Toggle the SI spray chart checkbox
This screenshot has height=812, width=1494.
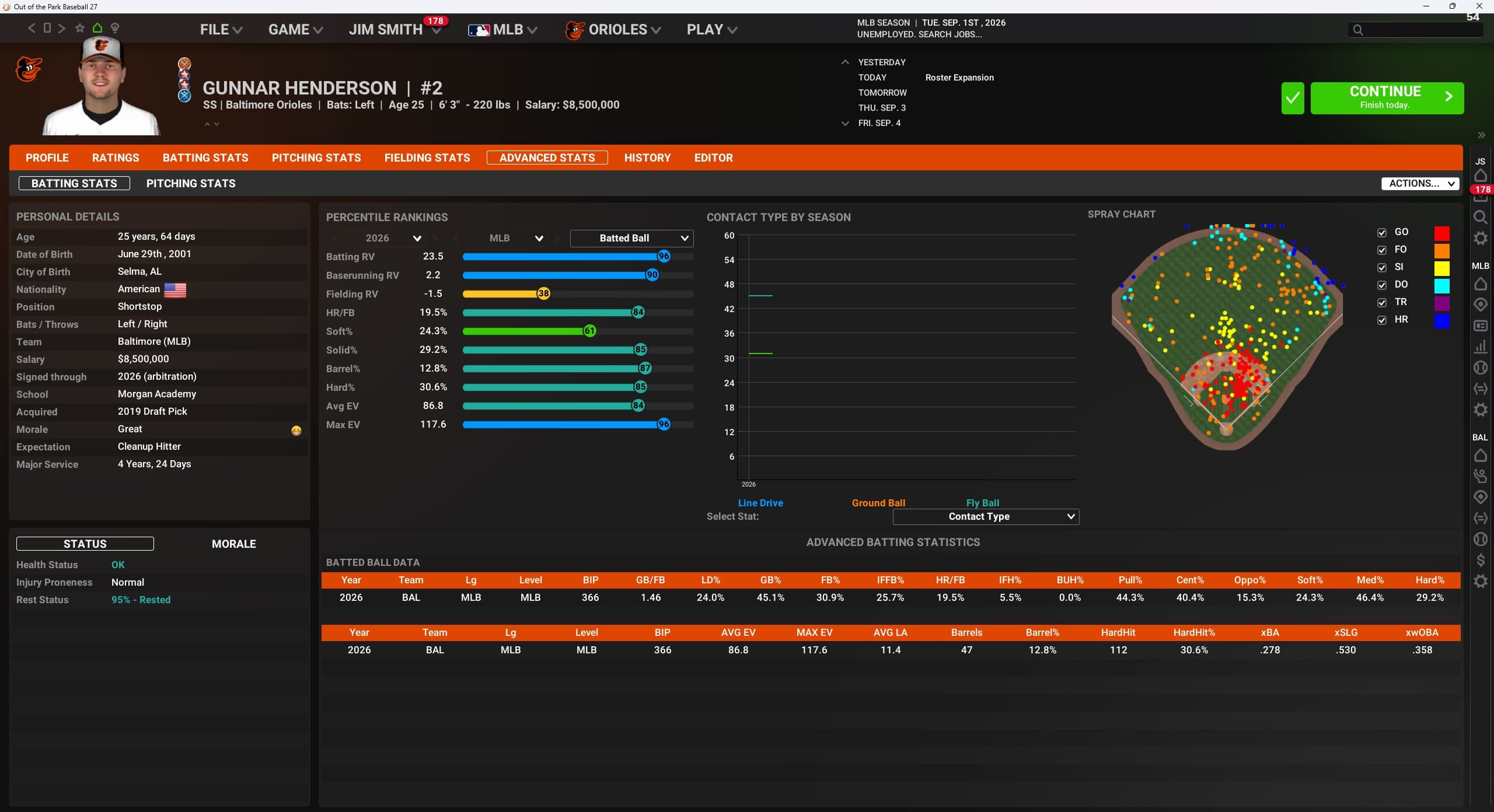point(1382,267)
